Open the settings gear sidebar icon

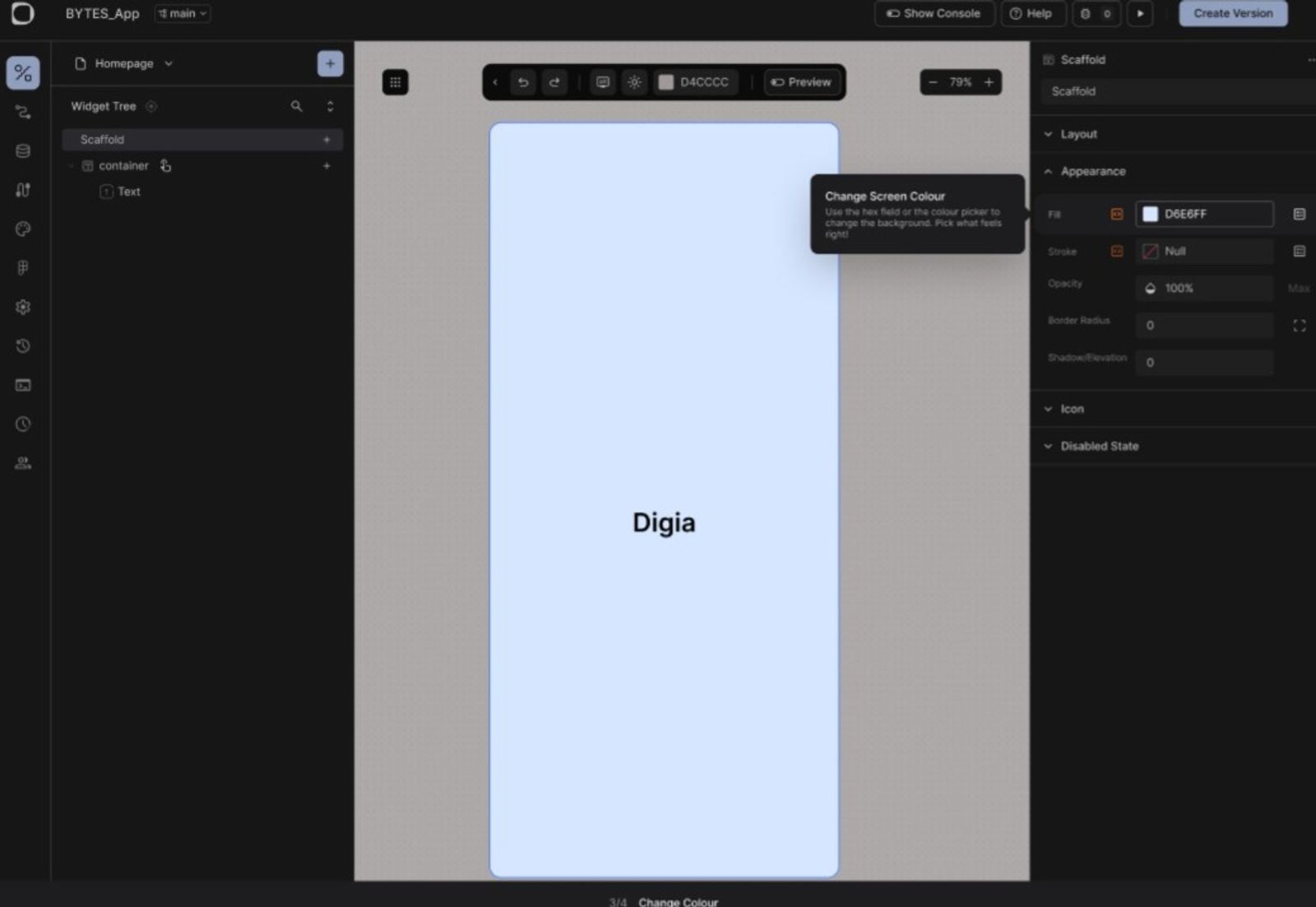(23, 307)
